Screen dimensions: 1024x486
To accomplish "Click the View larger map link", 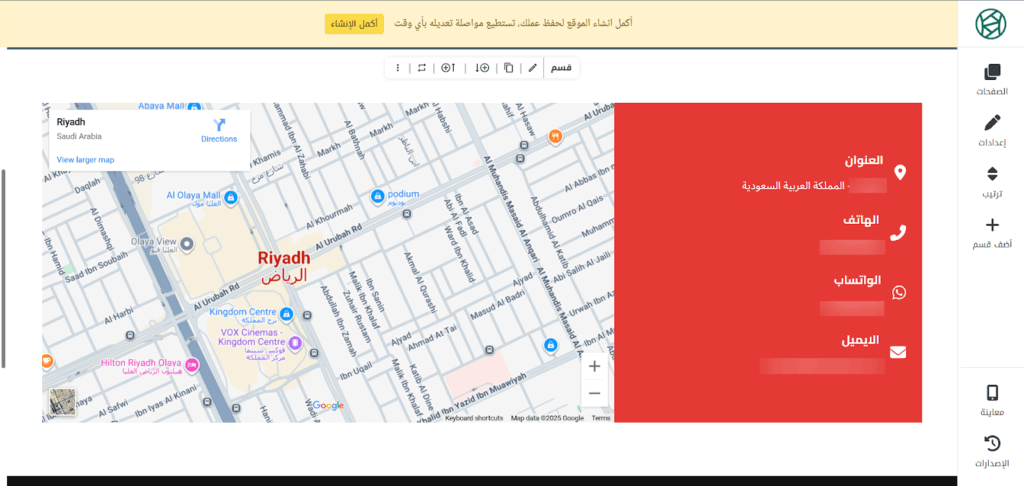I will point(85,160).
